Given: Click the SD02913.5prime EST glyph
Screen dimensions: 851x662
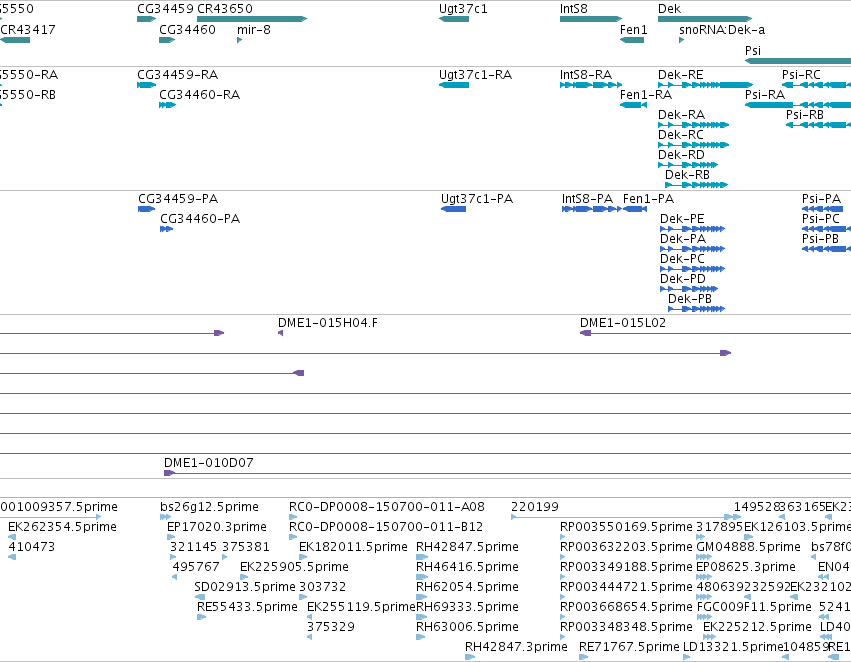Looking at the screenshot, I should point(200,597).
